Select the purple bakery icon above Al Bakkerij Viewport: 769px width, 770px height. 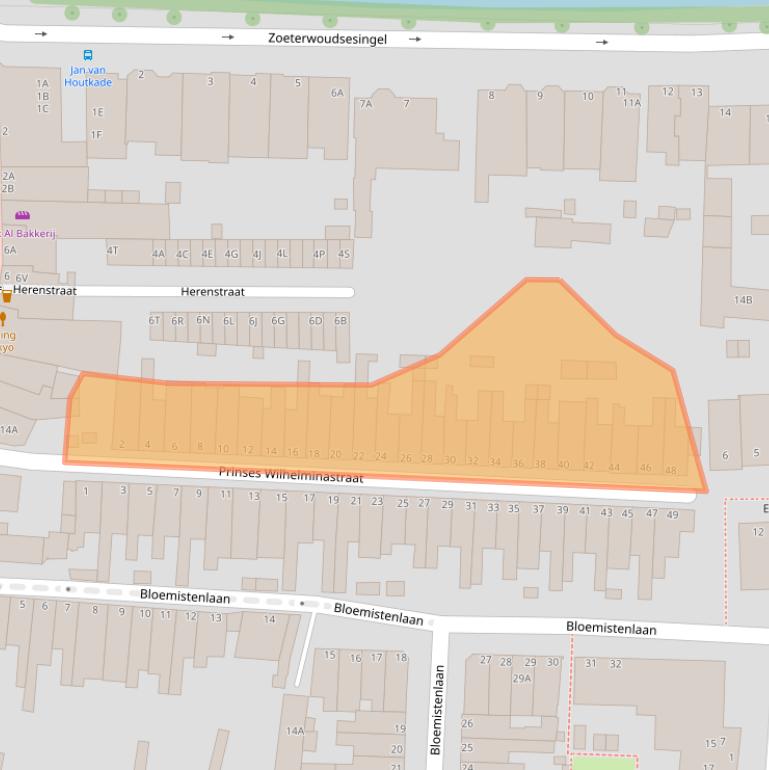pos(22,215)
